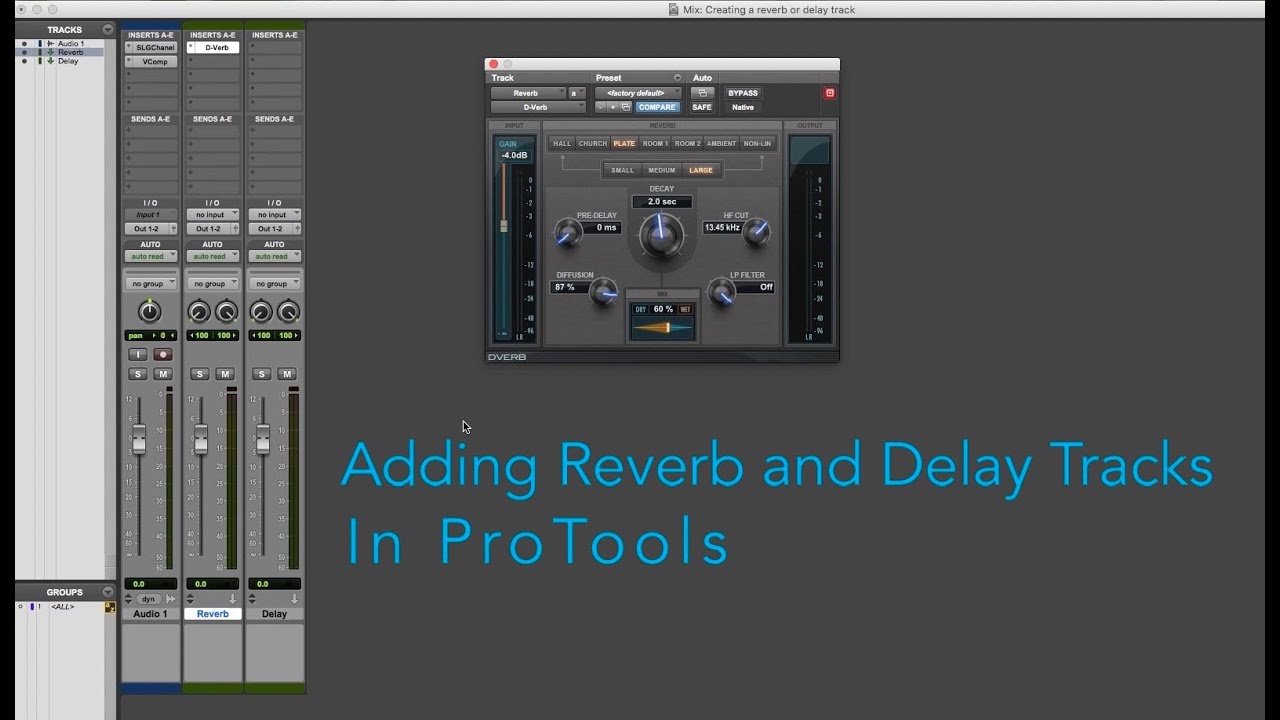Image resolution: width=1280 pixels, height=720 pixels.
Task: Click the Reverb volume fader
Action: pyautogui.click(x=201, y=437)
